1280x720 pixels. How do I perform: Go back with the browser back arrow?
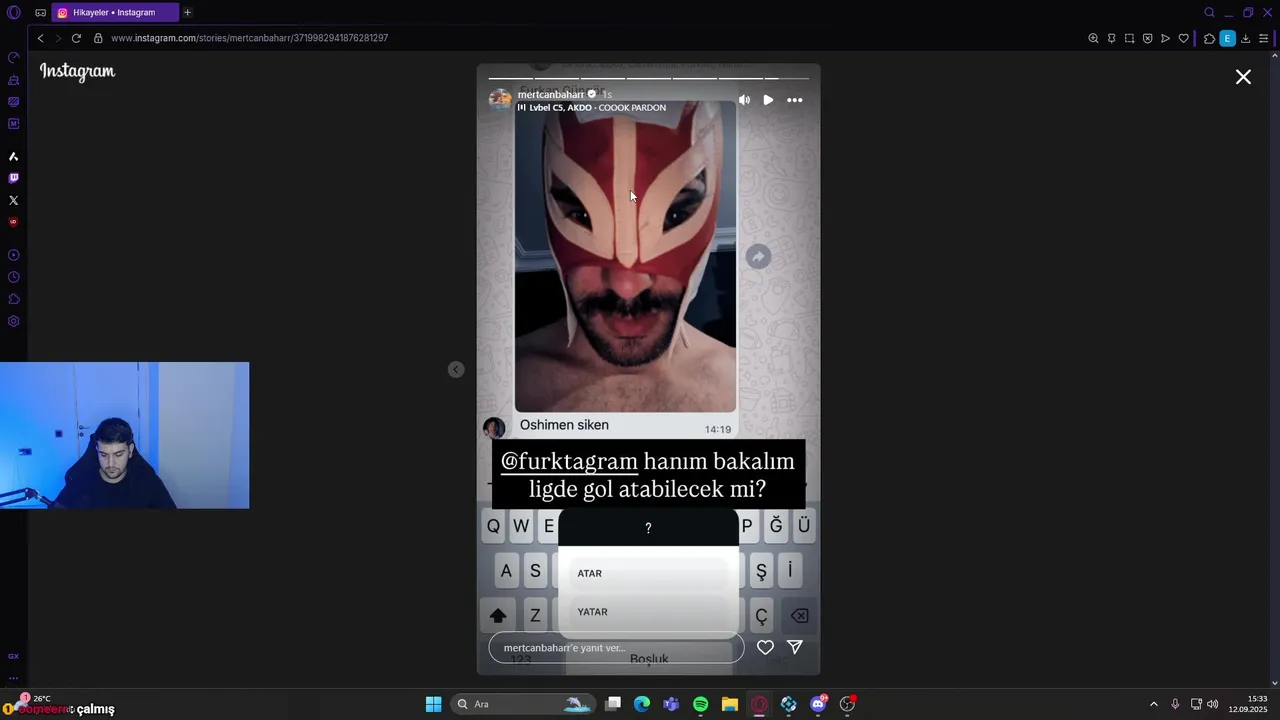40,38
